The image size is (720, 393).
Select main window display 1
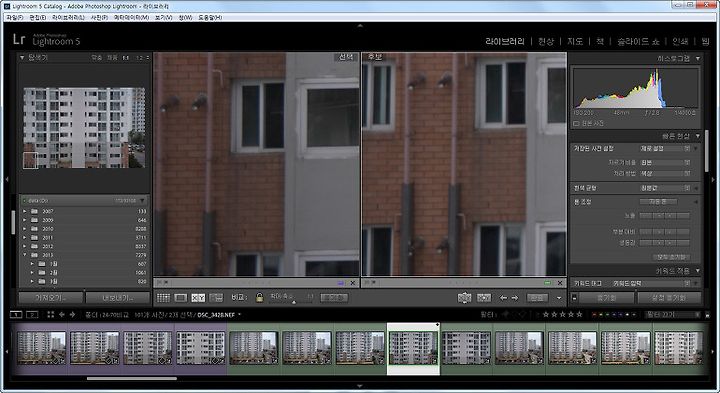click(x=16, y=314)
